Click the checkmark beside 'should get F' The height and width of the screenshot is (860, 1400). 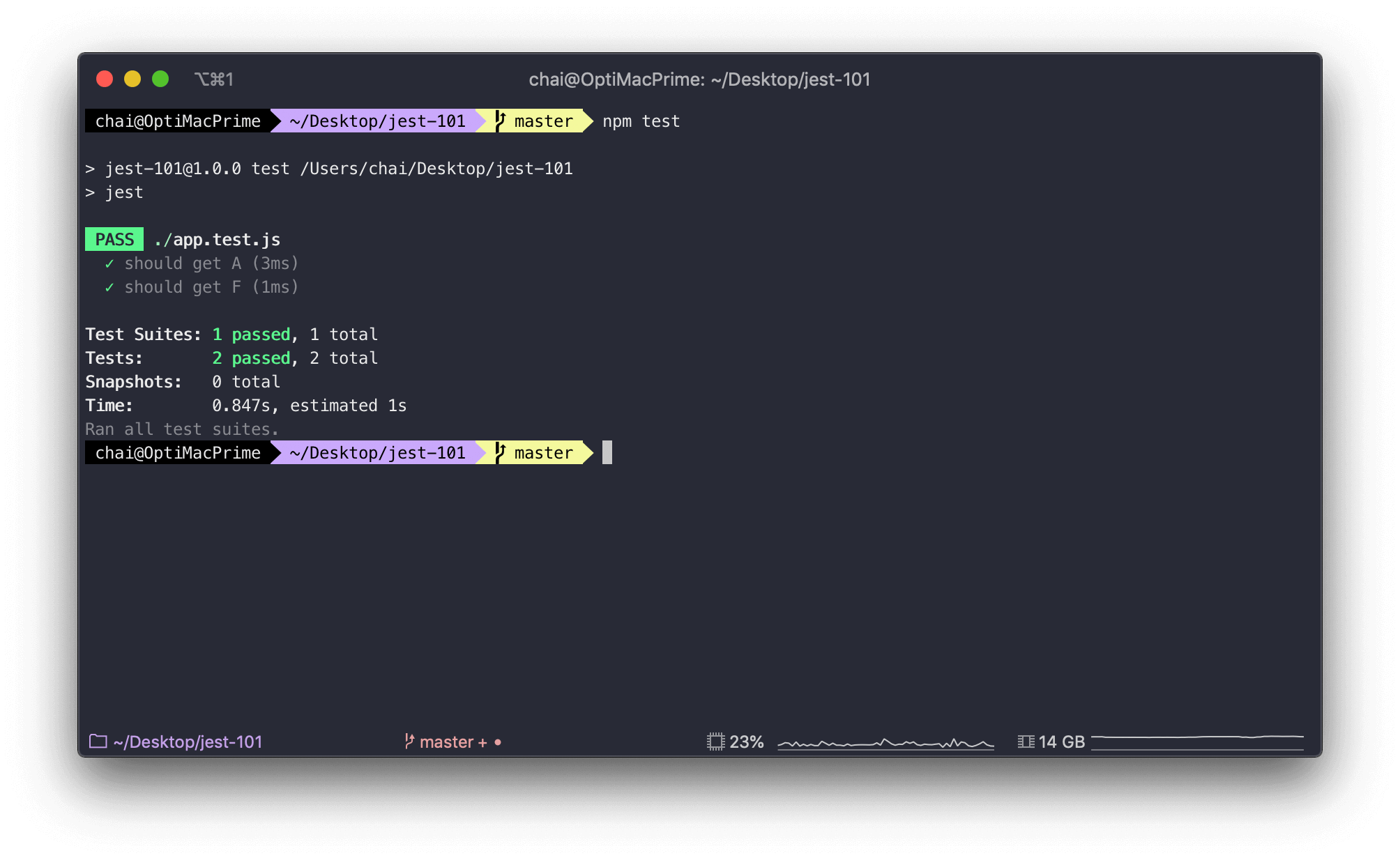point(109,287)
